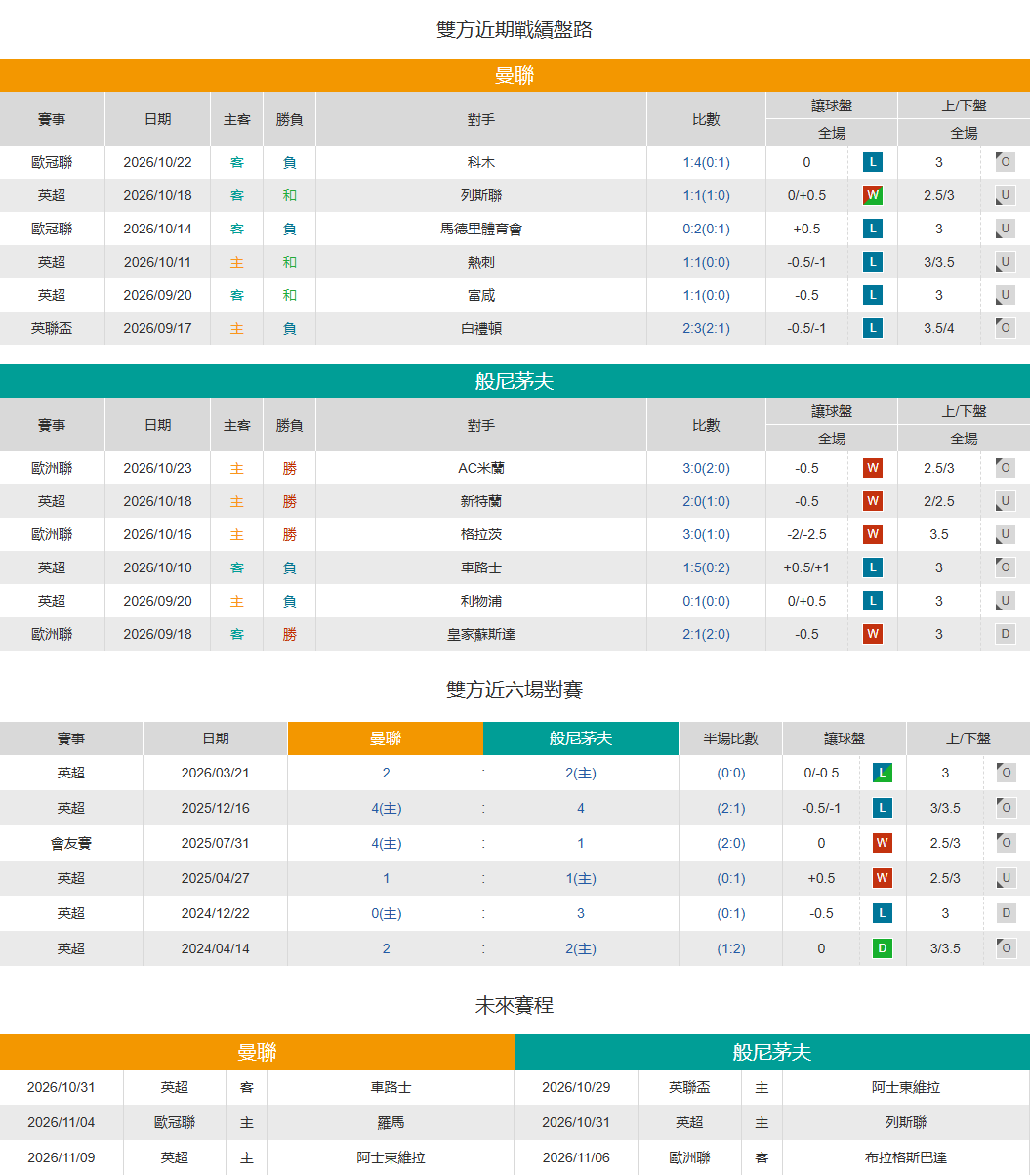
Task: Click the W handicap badge in the 格拉茨 row
Action: (x=873, y=534)
